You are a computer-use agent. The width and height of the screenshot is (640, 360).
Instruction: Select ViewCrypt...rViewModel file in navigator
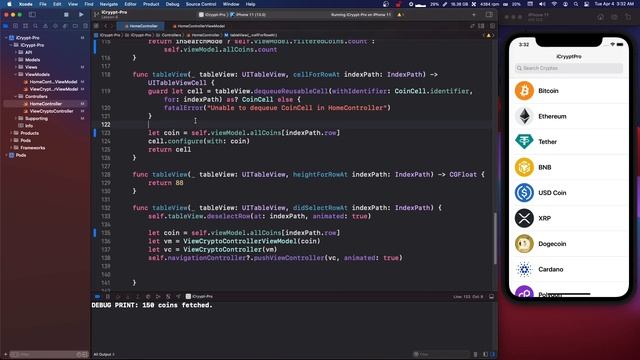click(x=50, y=89)
